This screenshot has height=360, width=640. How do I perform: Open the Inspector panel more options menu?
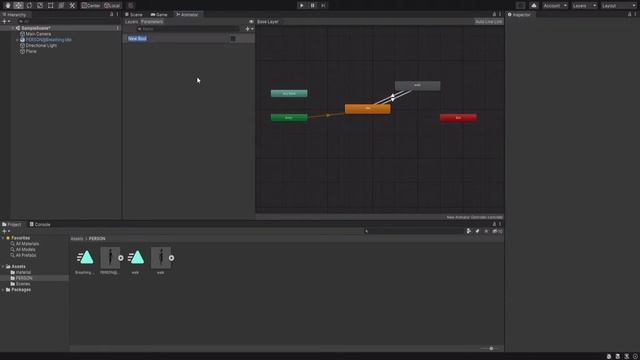coord(635,15)
